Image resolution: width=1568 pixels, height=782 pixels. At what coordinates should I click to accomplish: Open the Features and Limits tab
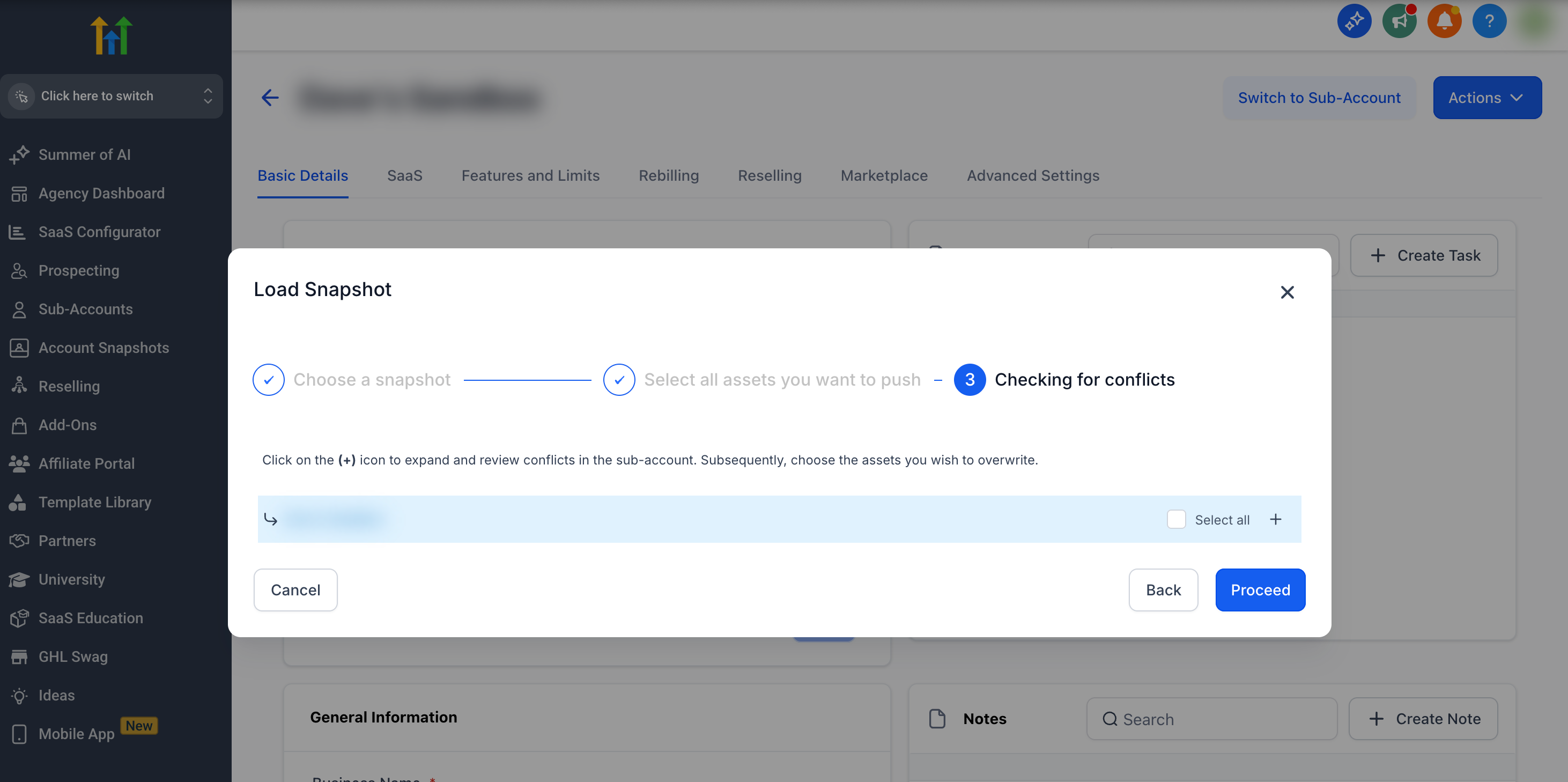[530, 175]
